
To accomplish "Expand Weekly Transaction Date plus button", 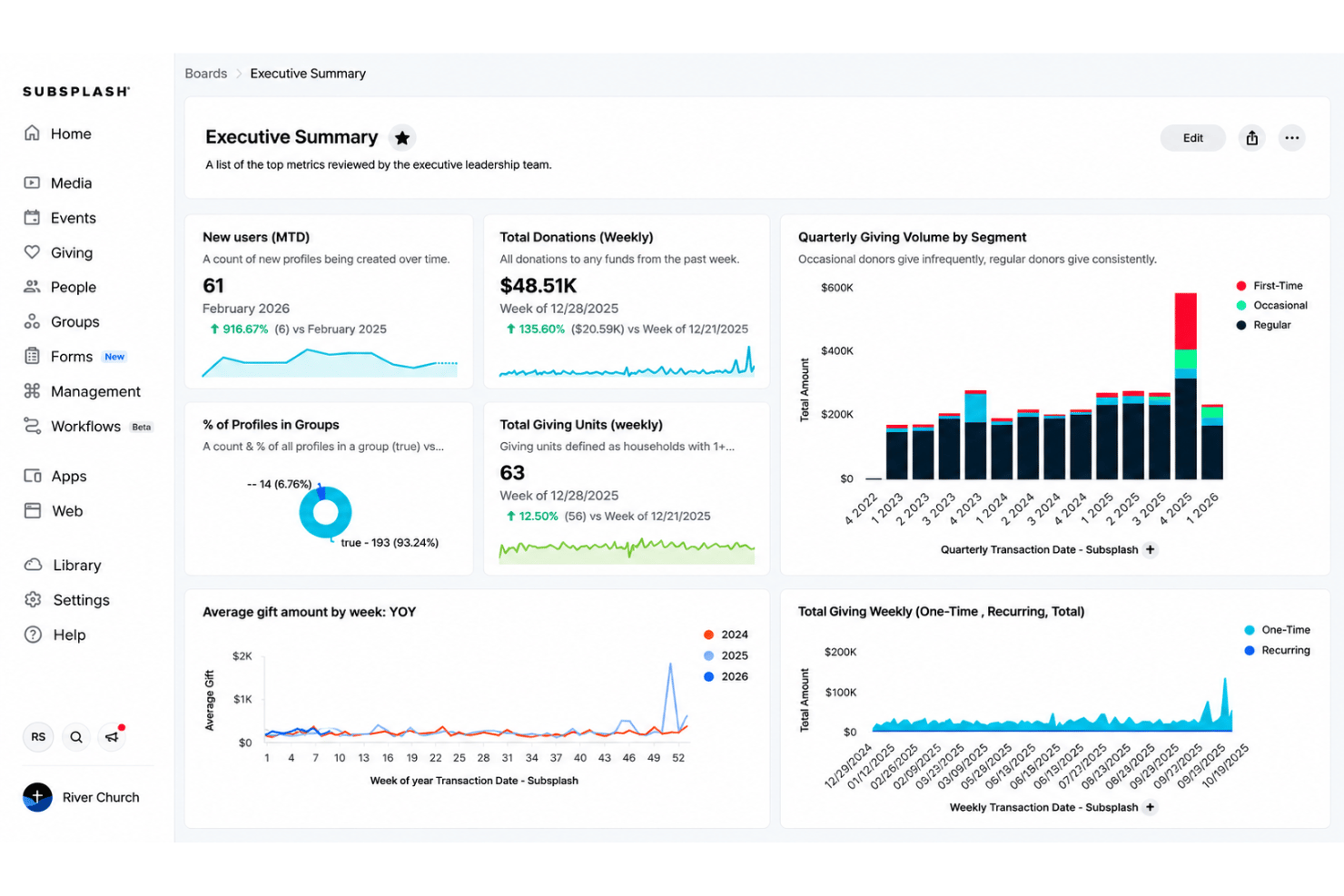I will click(x=1151, y=807).
